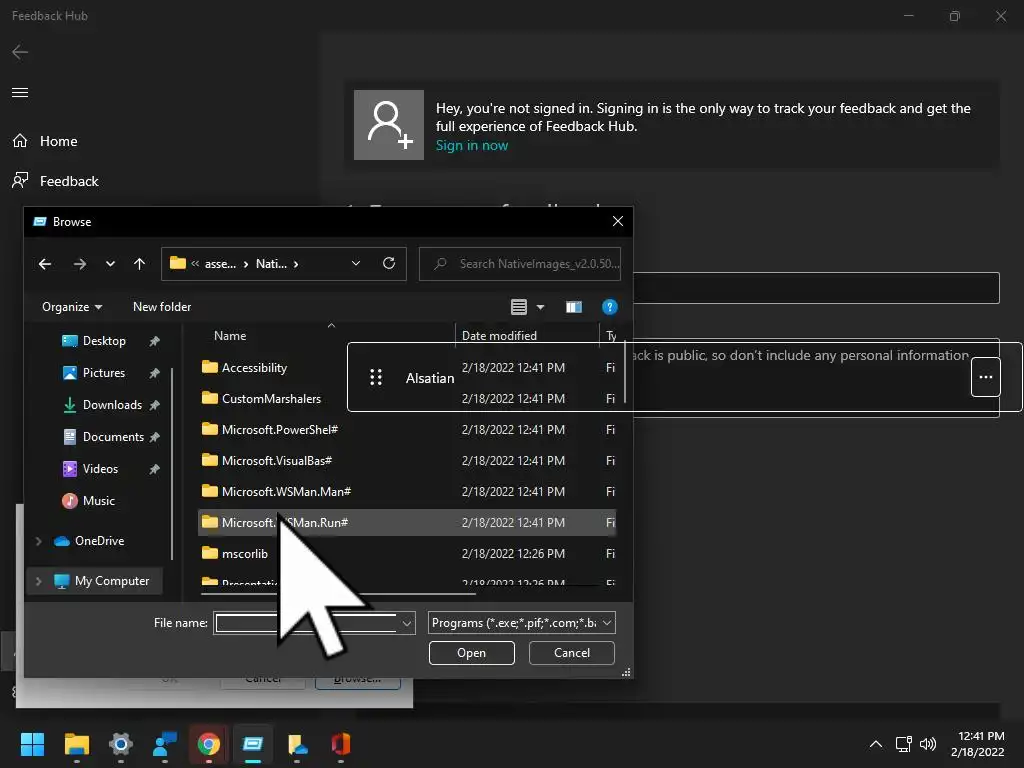Click the navigation pane vertical scrollbar
Image resolution: width=1024 pixels, height=768 pixels.
point(172,464)
